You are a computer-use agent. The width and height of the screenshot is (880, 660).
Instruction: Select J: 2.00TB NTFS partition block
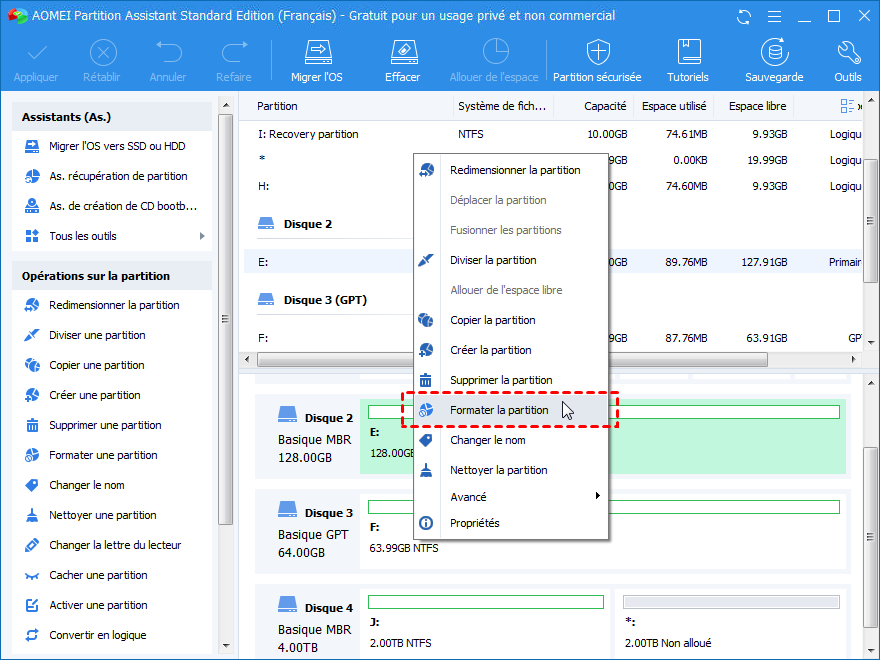[485, 622]
